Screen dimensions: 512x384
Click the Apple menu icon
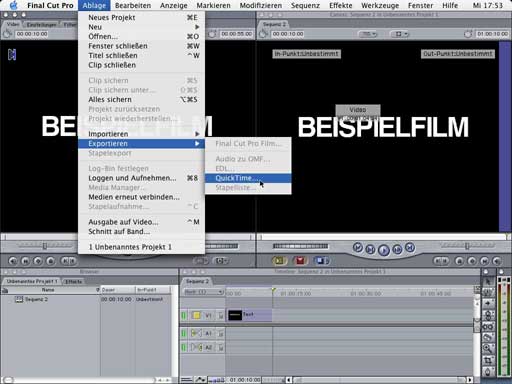pyautogui.click(x=14, y=5)
